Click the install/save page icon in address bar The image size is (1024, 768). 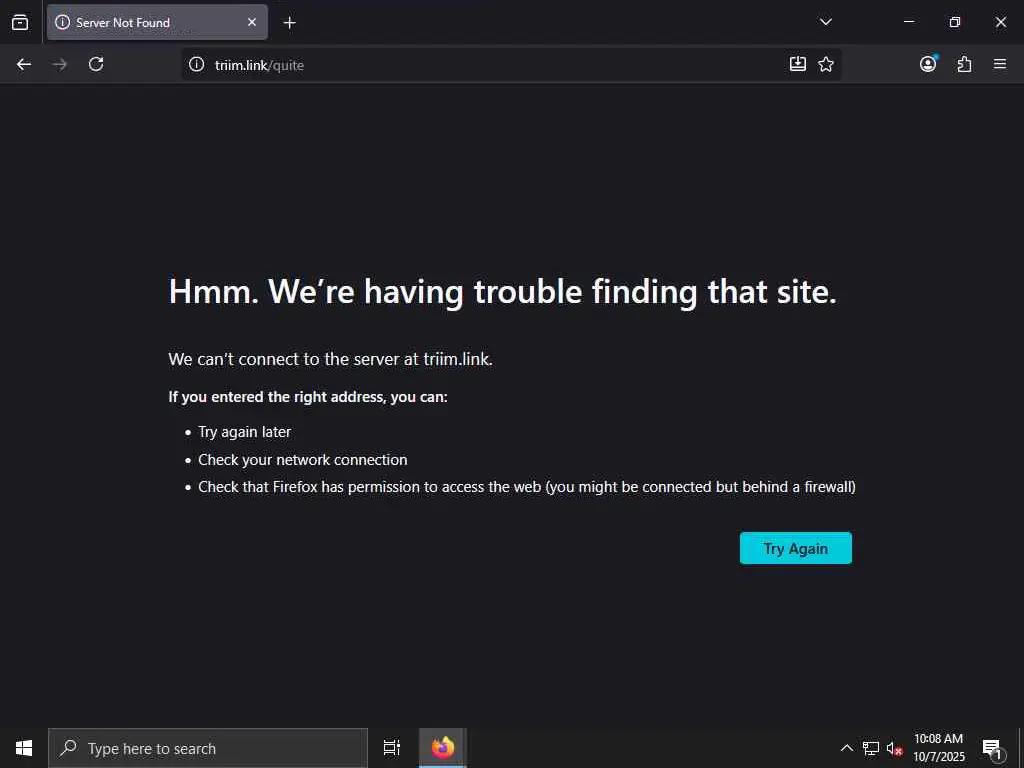(797, 64)
